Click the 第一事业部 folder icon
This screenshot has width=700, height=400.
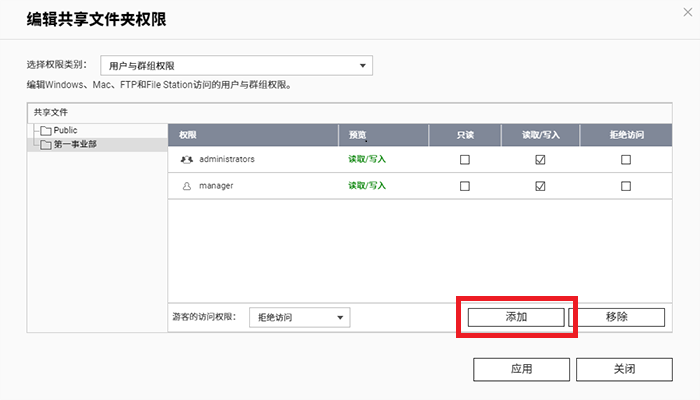click(x=46, y=145)
